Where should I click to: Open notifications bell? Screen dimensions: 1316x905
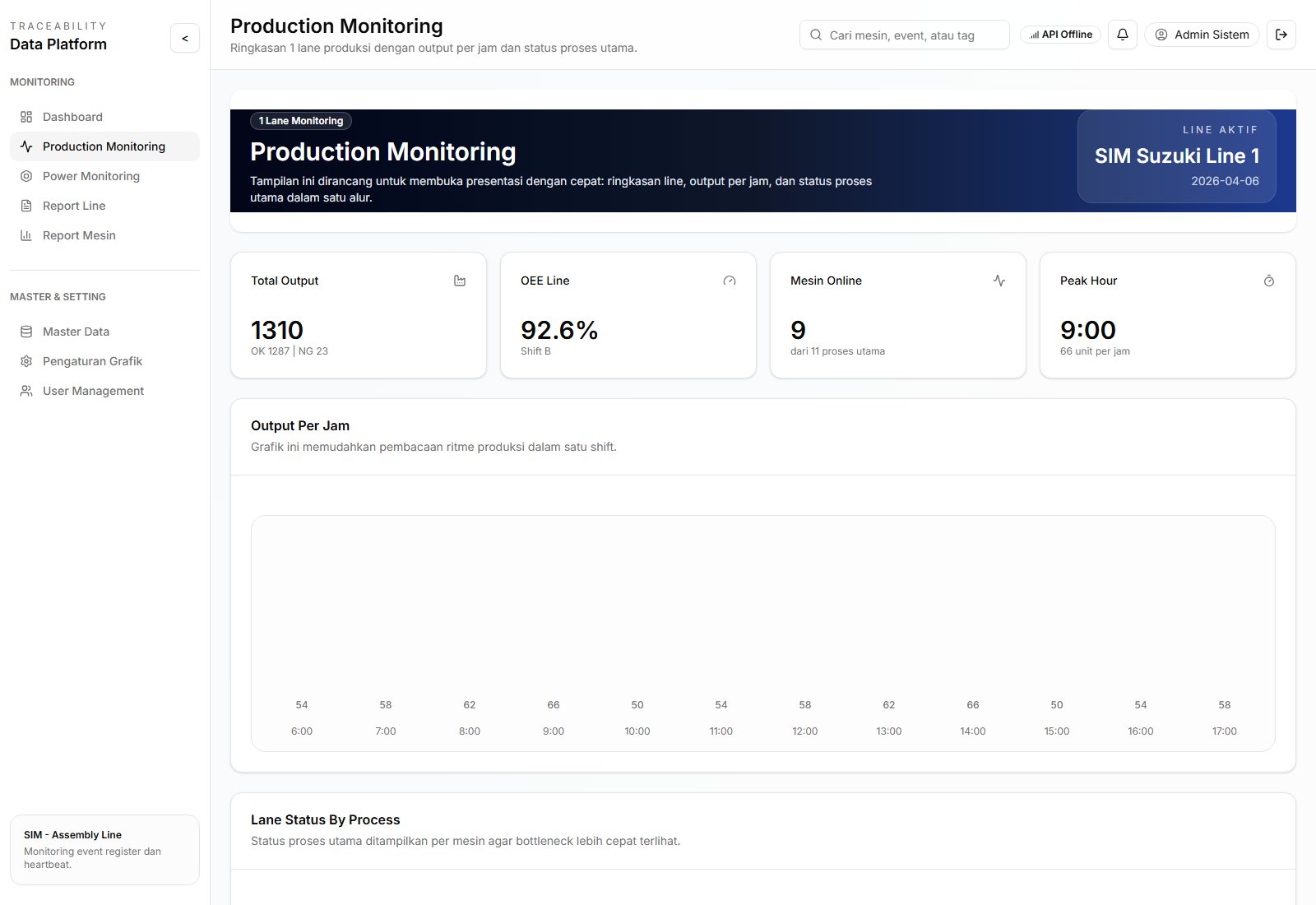[1123, 35]
